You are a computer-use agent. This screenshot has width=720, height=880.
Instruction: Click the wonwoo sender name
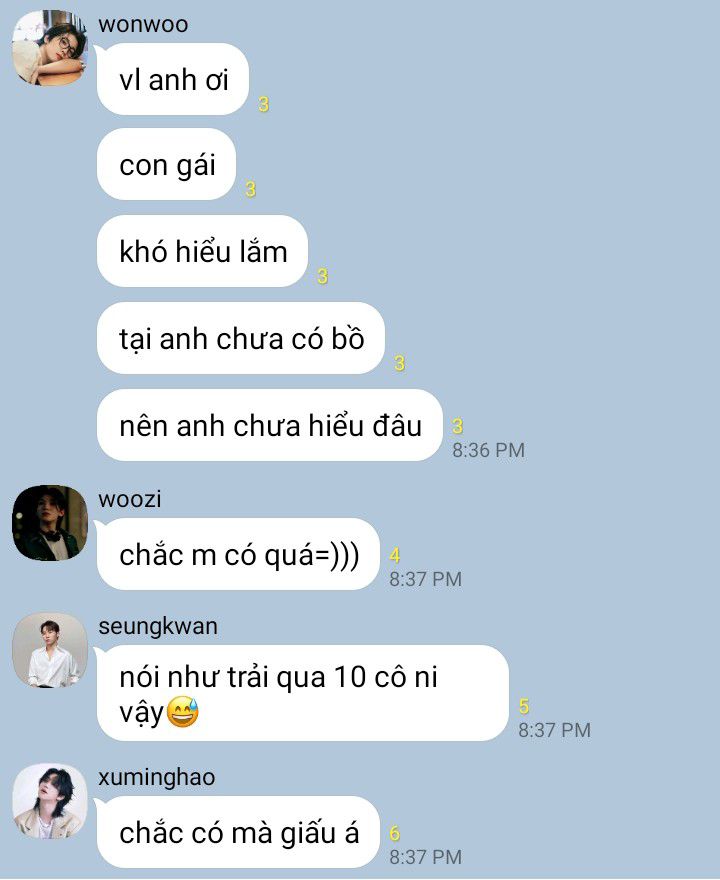tap(143, 25)
